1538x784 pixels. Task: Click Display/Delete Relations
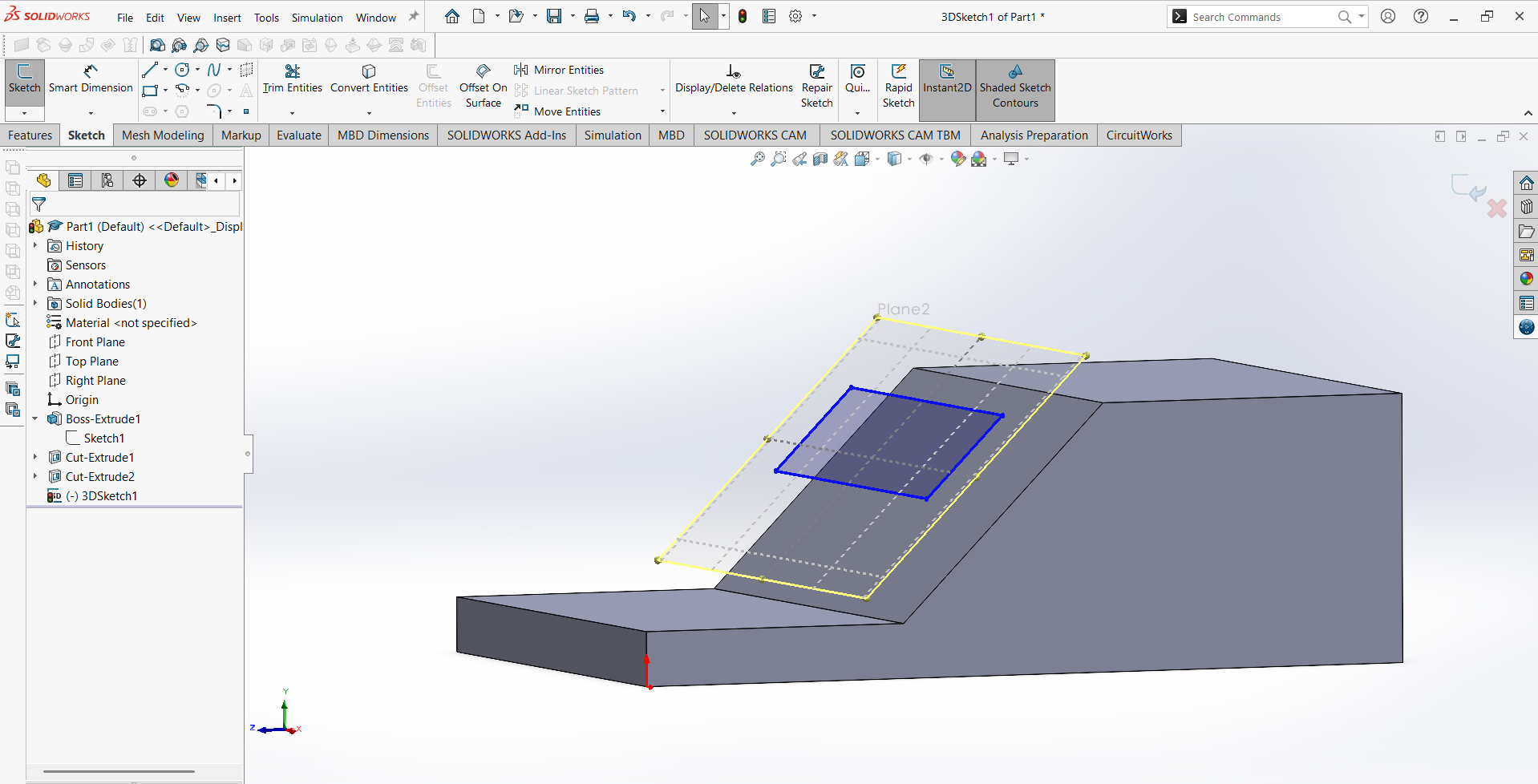734,79
